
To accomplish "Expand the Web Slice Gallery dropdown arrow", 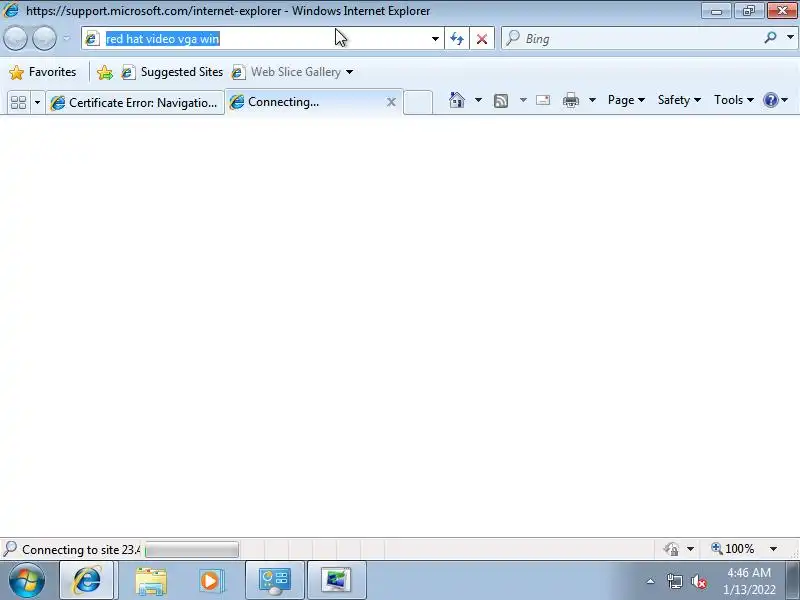I will [x=349, y=72].
